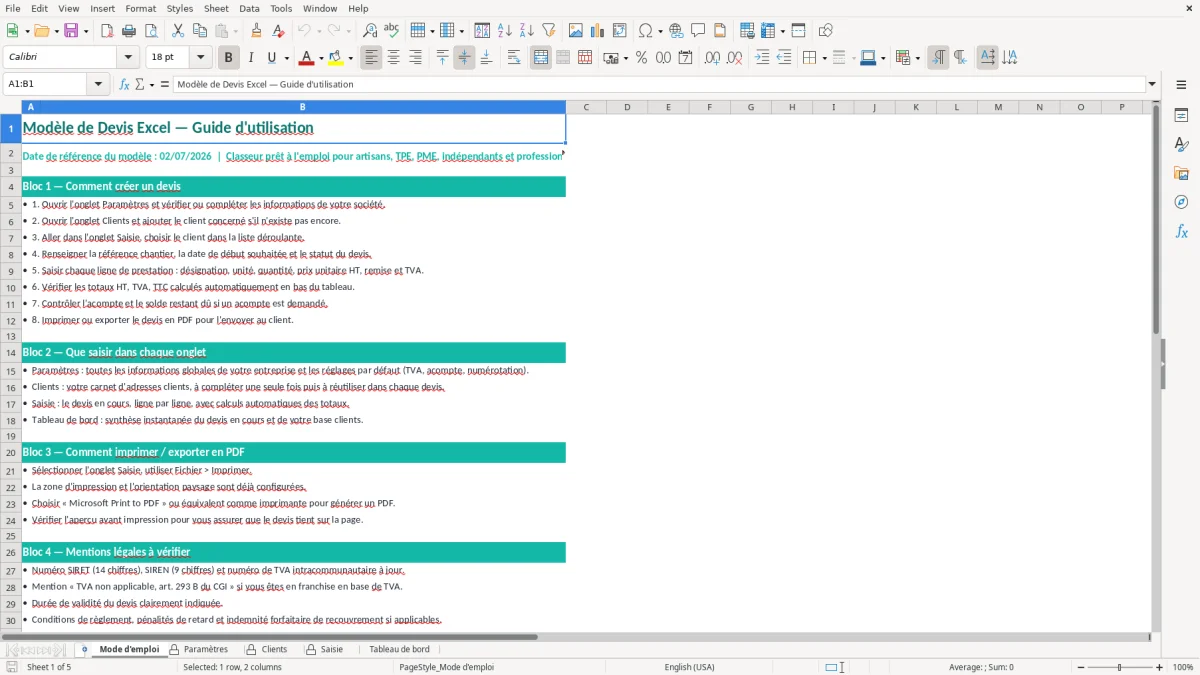Image resolution: width=1200 pixels, height=675 pixels.
Task: Click Sort Ascending icon
Action: pyautogui.click(x=505, y=31)
